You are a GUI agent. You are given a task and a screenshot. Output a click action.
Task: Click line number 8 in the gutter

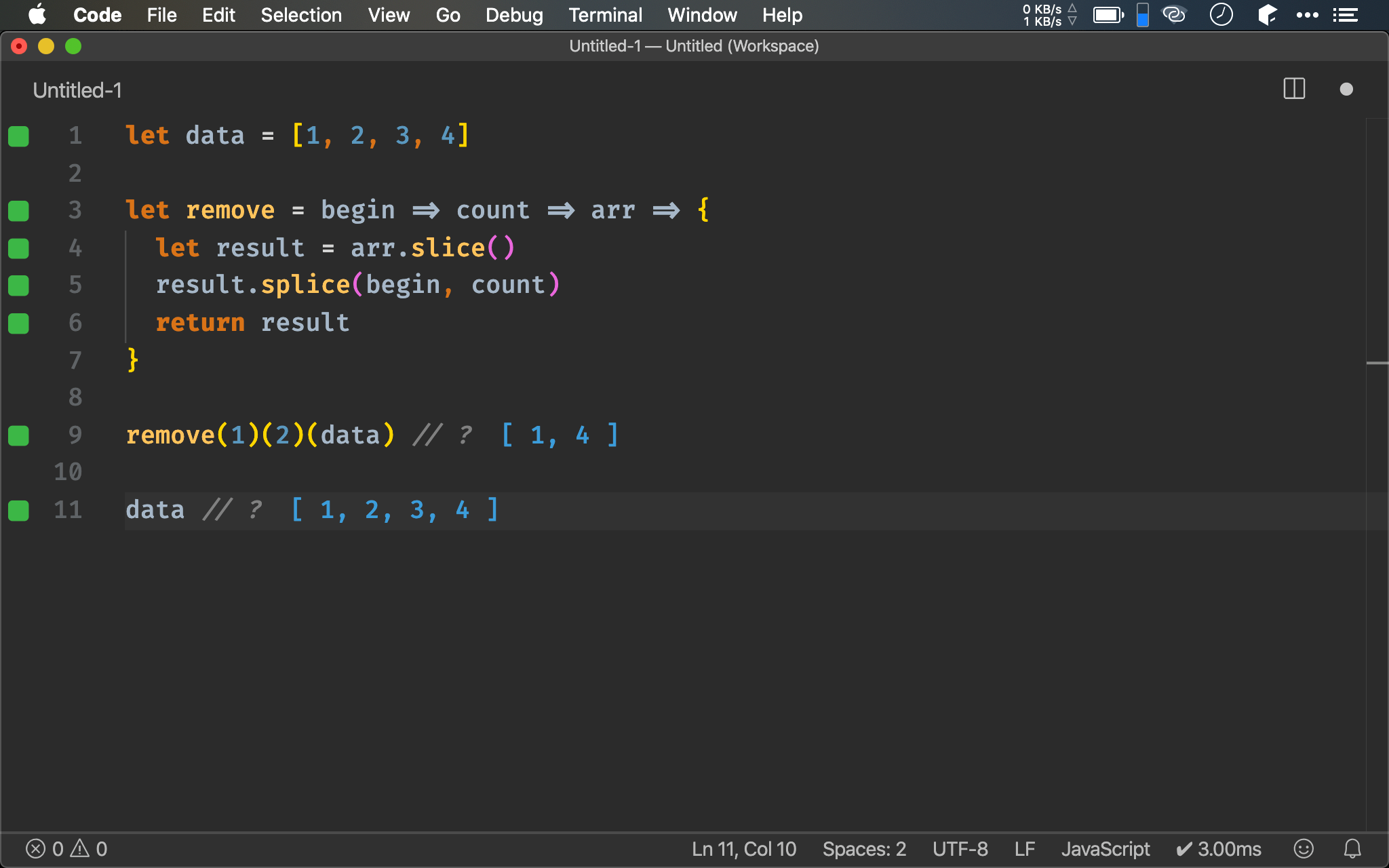click(75, 397)
